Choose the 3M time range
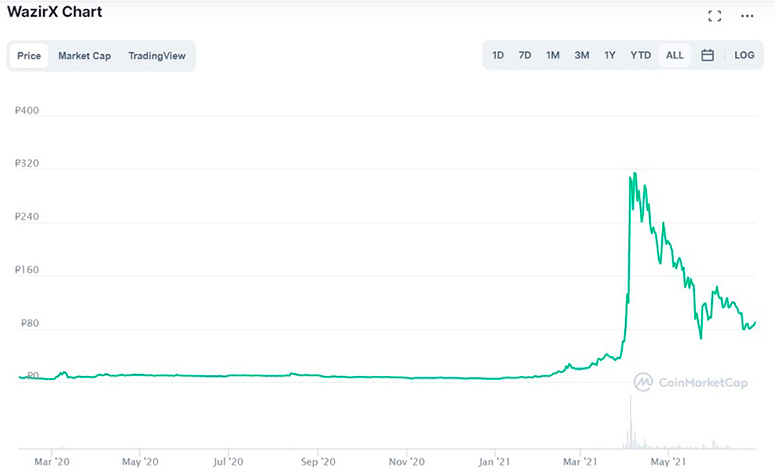The width and height of the screenshot is (775, 475). (x=582, y=56)
